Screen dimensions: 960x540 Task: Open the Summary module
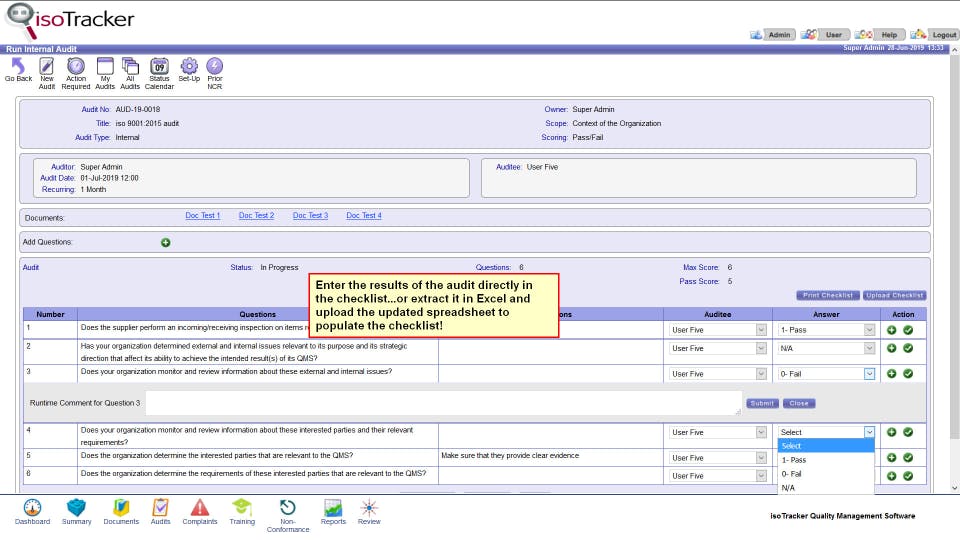77,512
